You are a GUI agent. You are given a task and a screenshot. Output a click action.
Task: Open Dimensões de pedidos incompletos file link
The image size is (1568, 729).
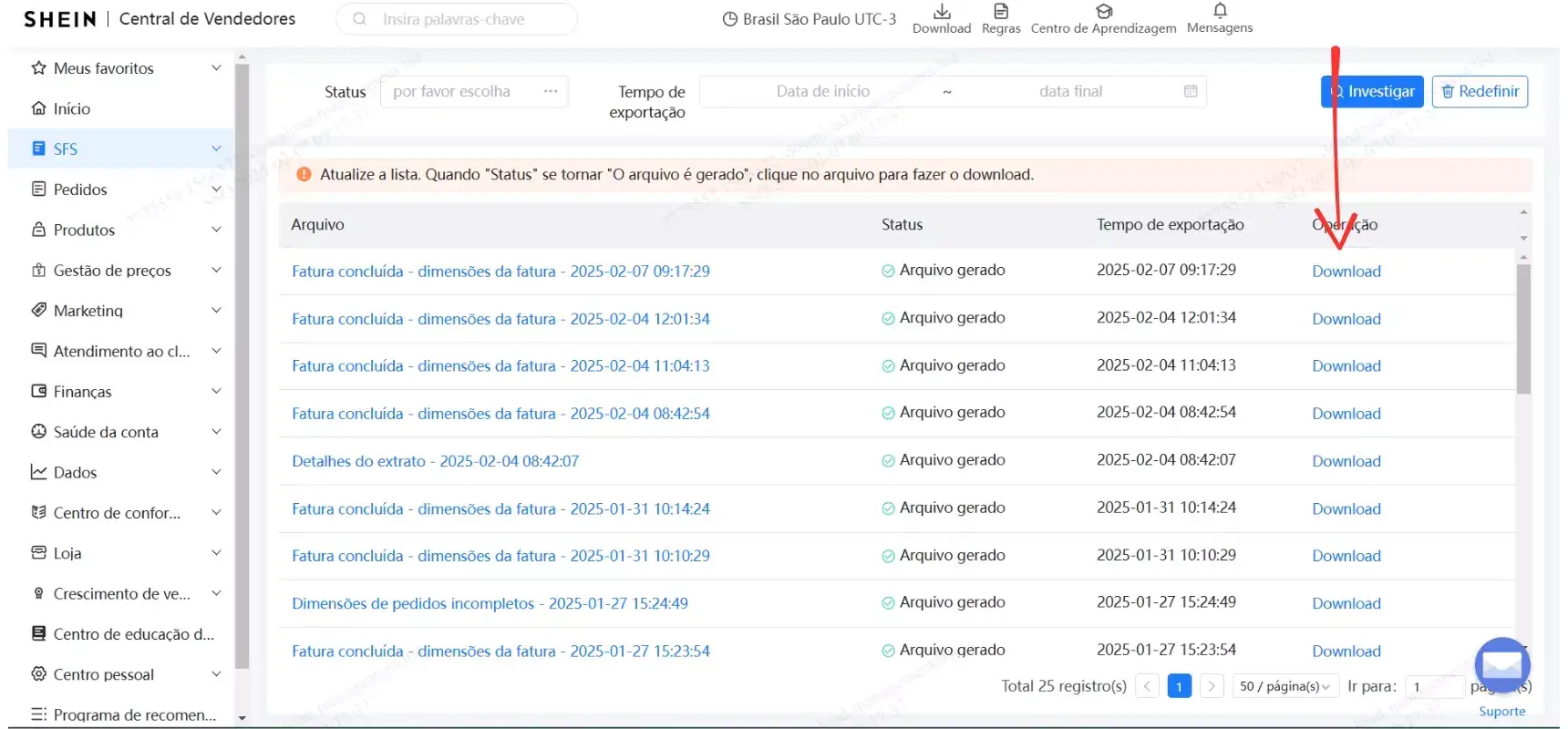pos(490,603)
